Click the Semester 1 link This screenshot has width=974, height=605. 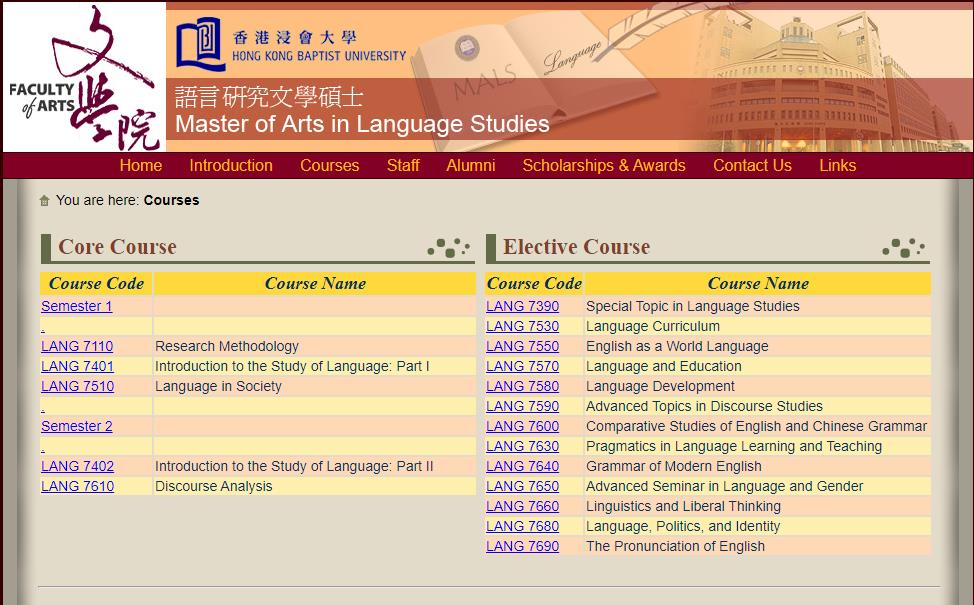pyautogui.click(x=77, y=306)
